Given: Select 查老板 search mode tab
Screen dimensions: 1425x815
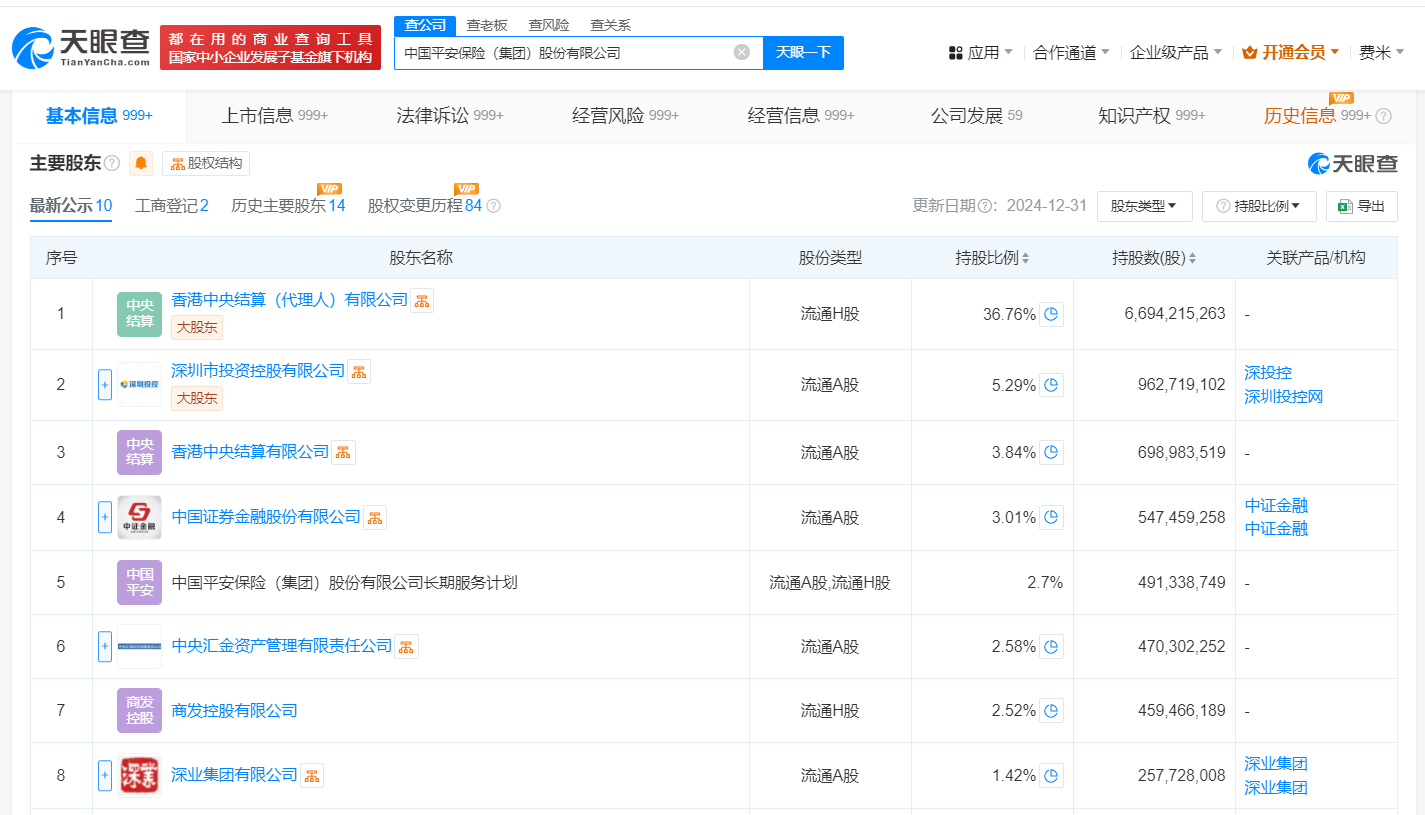Looking at the screenshot, I should [x=487, y=25].
